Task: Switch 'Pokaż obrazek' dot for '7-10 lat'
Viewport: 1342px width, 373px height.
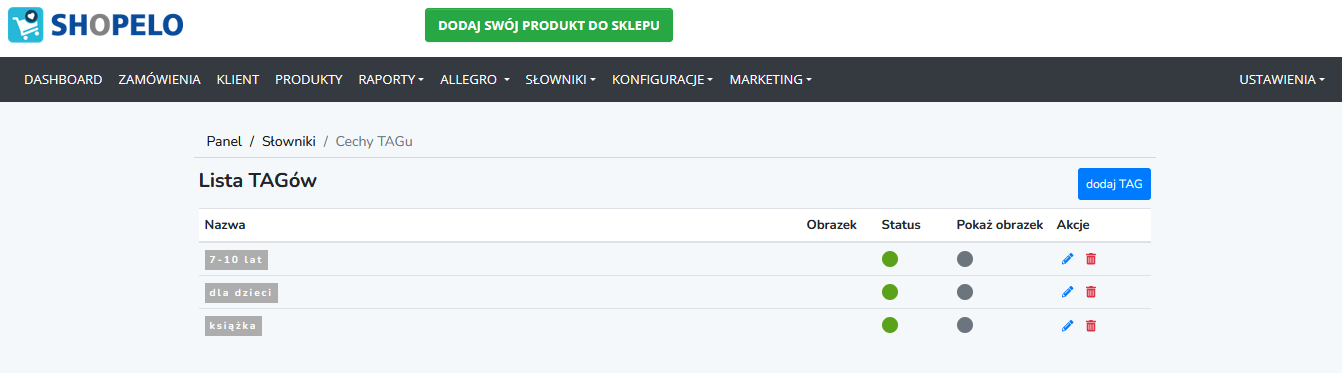Action: tap(965, 259)
